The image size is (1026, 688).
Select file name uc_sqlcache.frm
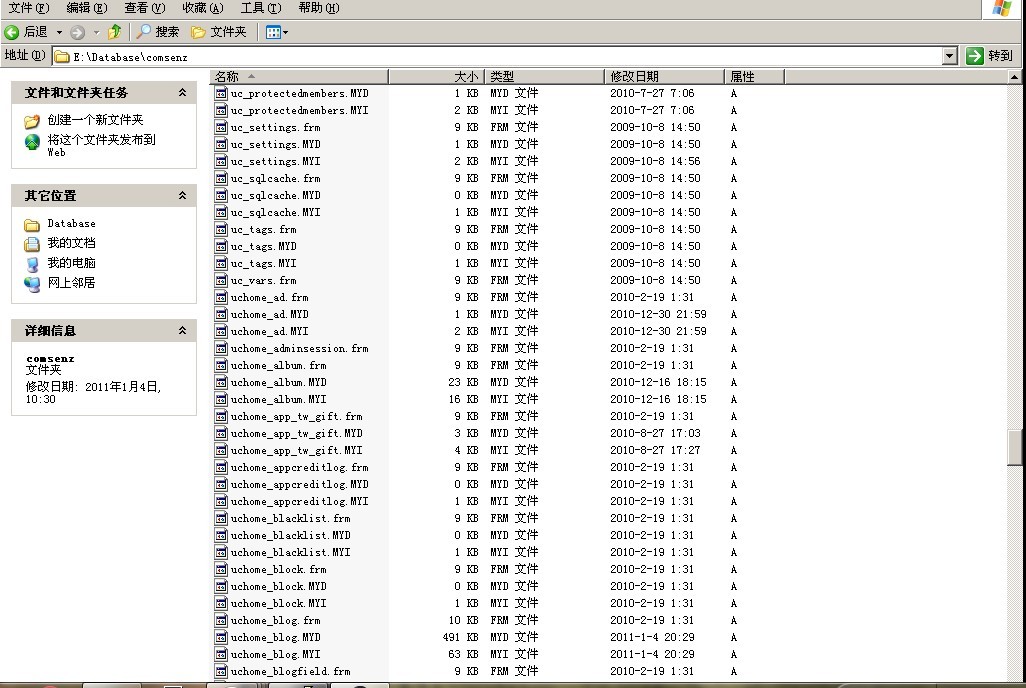(275, 179)
